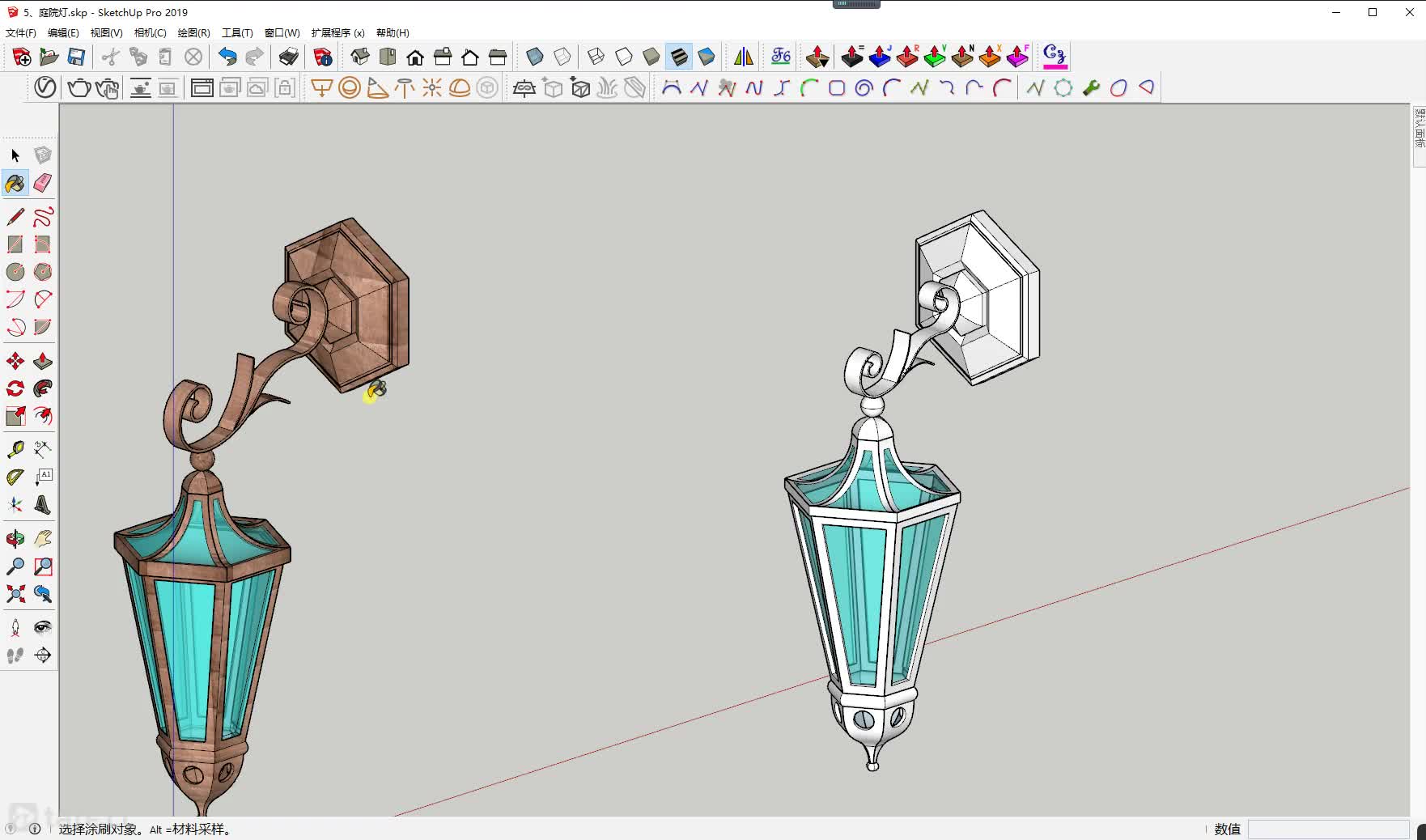This screenshot has width=1426, height=840.
Task: Toggle X-Ray face style
Action: point(535,57)
